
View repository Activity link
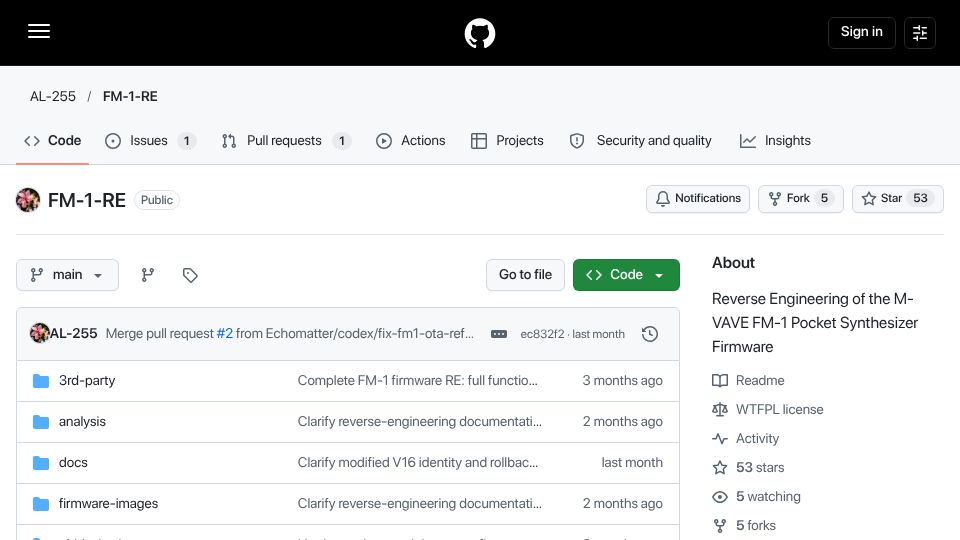point(746,438)
